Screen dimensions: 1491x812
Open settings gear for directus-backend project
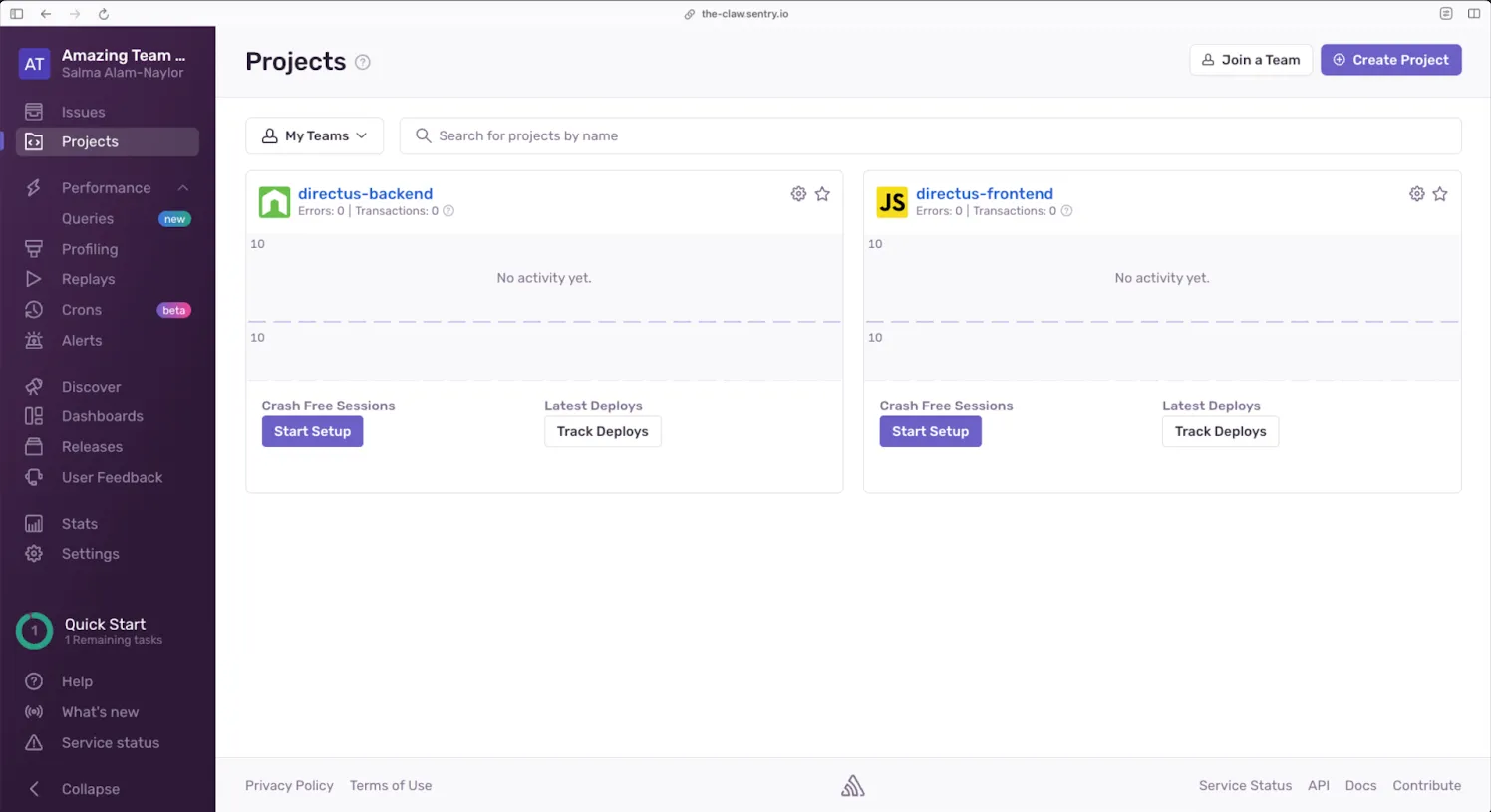click(798, 194)
